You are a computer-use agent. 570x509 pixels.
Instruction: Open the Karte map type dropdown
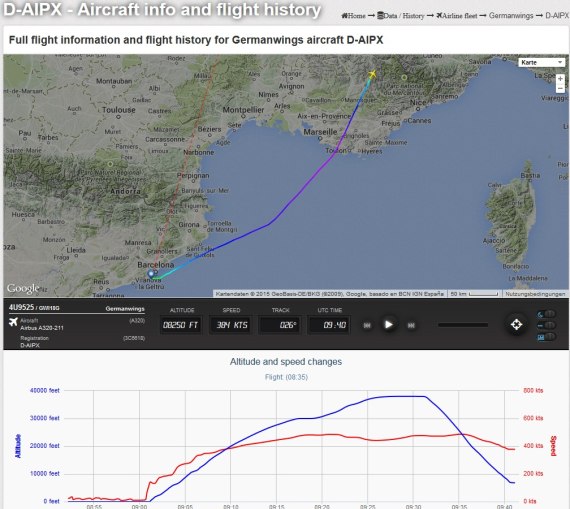tap(542, 63)
